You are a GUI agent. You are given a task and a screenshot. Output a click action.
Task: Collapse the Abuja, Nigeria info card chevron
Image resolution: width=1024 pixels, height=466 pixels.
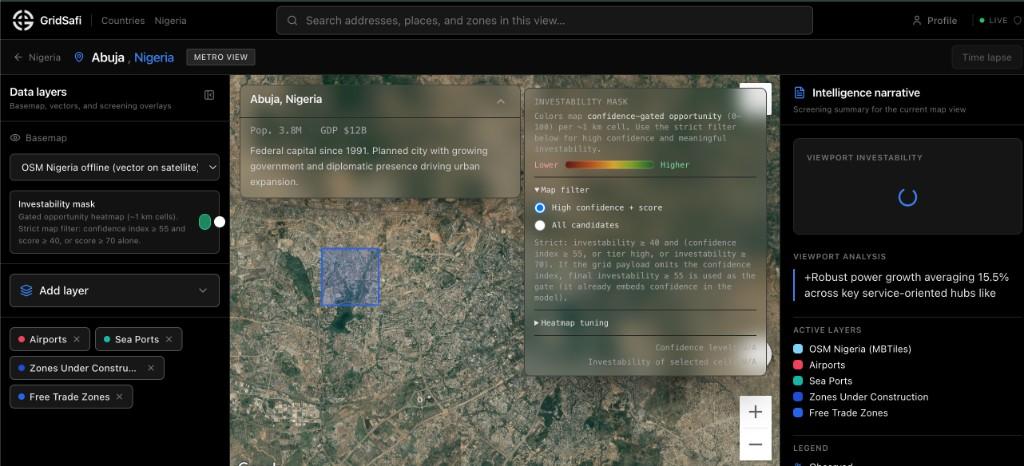point(500,101)
